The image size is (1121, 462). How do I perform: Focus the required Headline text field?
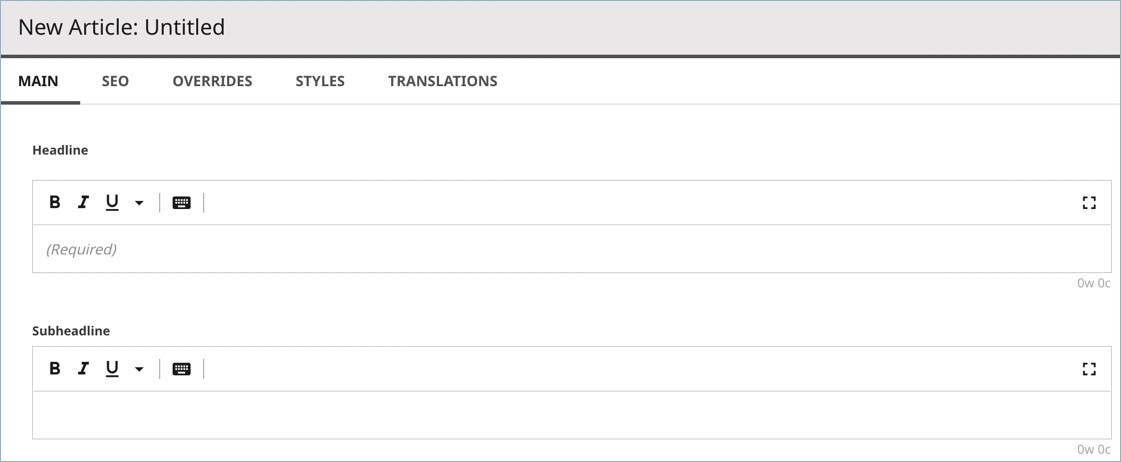coord(572,249)
